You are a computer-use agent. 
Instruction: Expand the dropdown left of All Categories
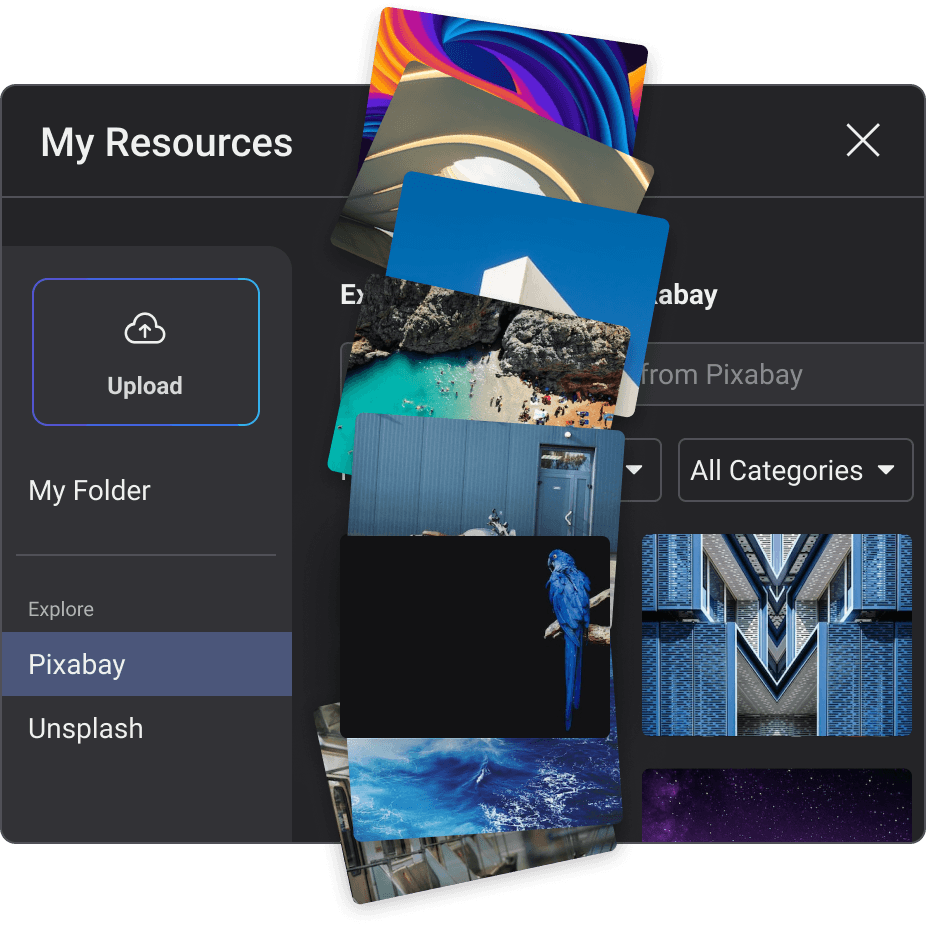coord(640,470)
